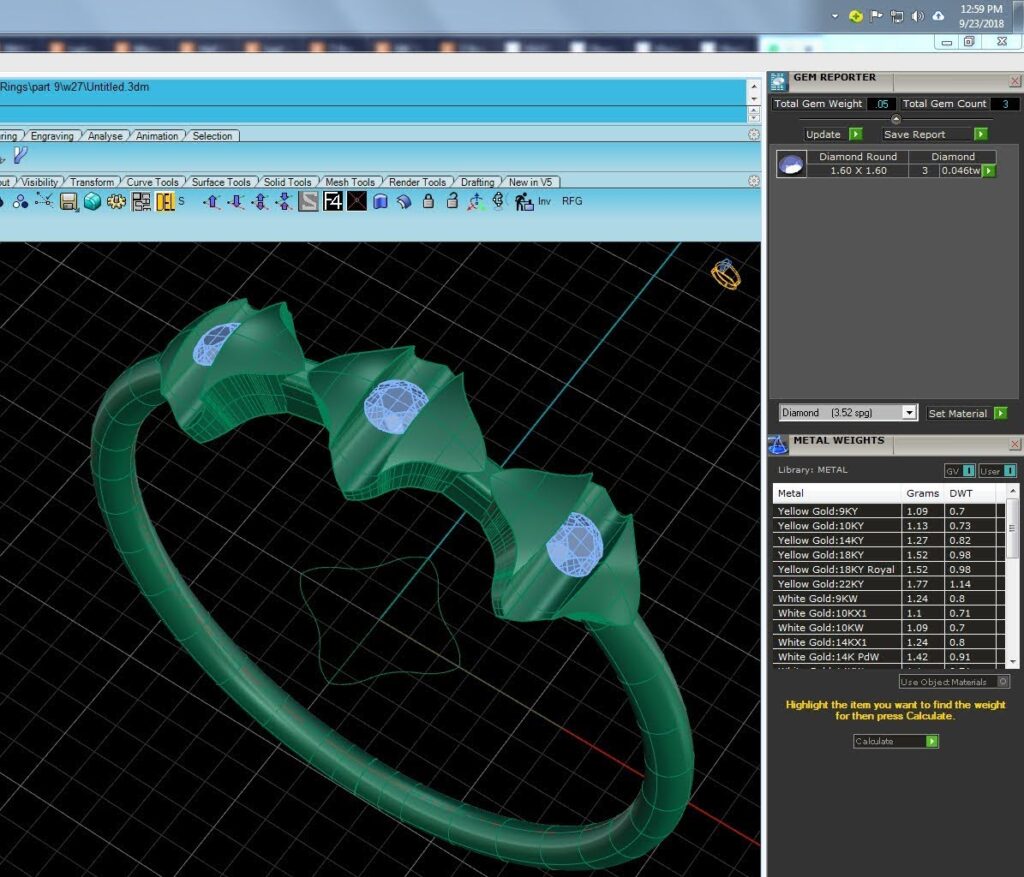Select the Yellow Gold:14KY row

tap(889, 540)
